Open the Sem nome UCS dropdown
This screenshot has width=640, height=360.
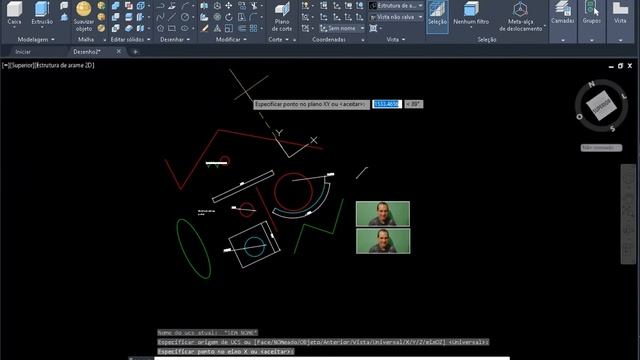(x=342, y=29)
